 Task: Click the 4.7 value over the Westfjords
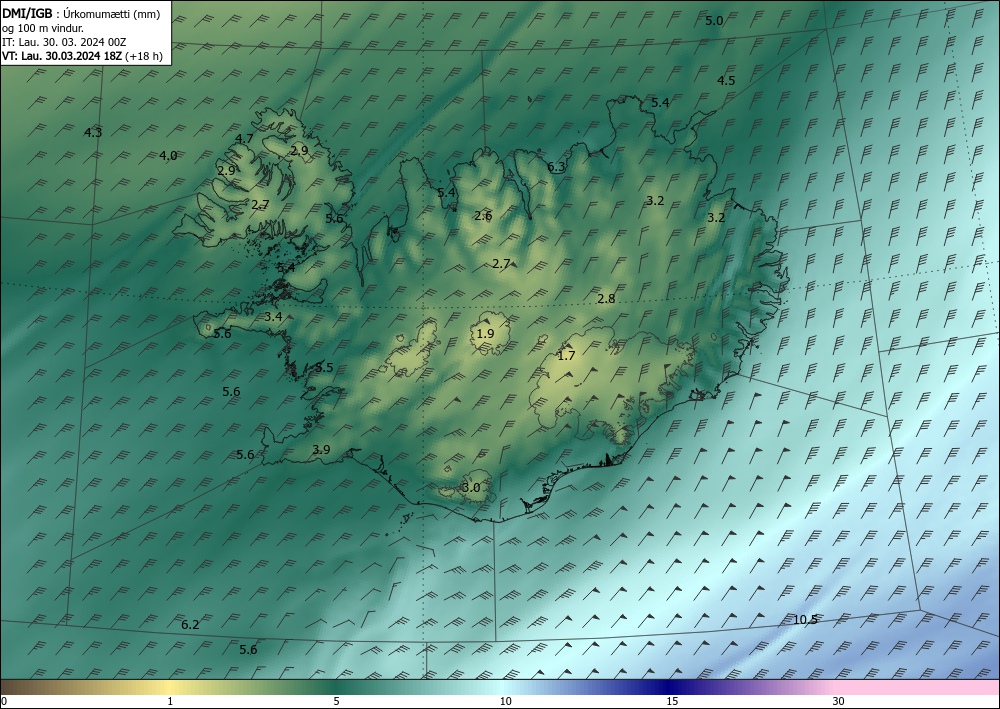click(244, 138)
